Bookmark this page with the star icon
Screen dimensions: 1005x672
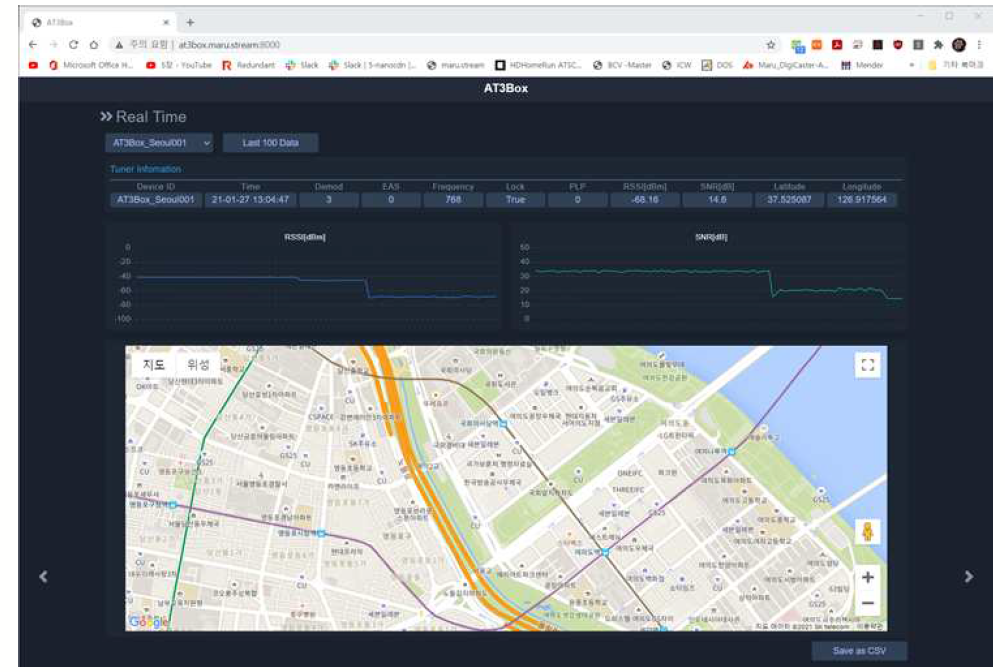coord(770,45)
